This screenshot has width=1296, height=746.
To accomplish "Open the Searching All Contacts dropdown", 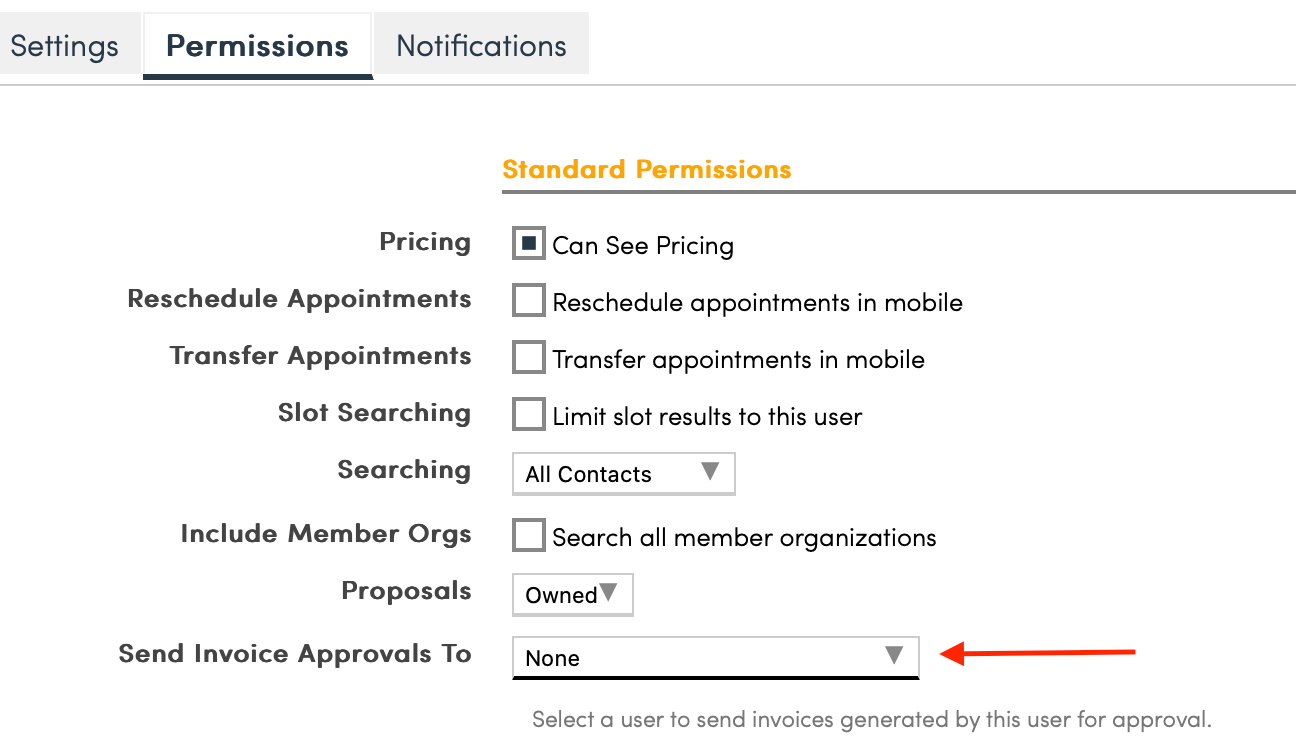I will [x=622, y=474].
